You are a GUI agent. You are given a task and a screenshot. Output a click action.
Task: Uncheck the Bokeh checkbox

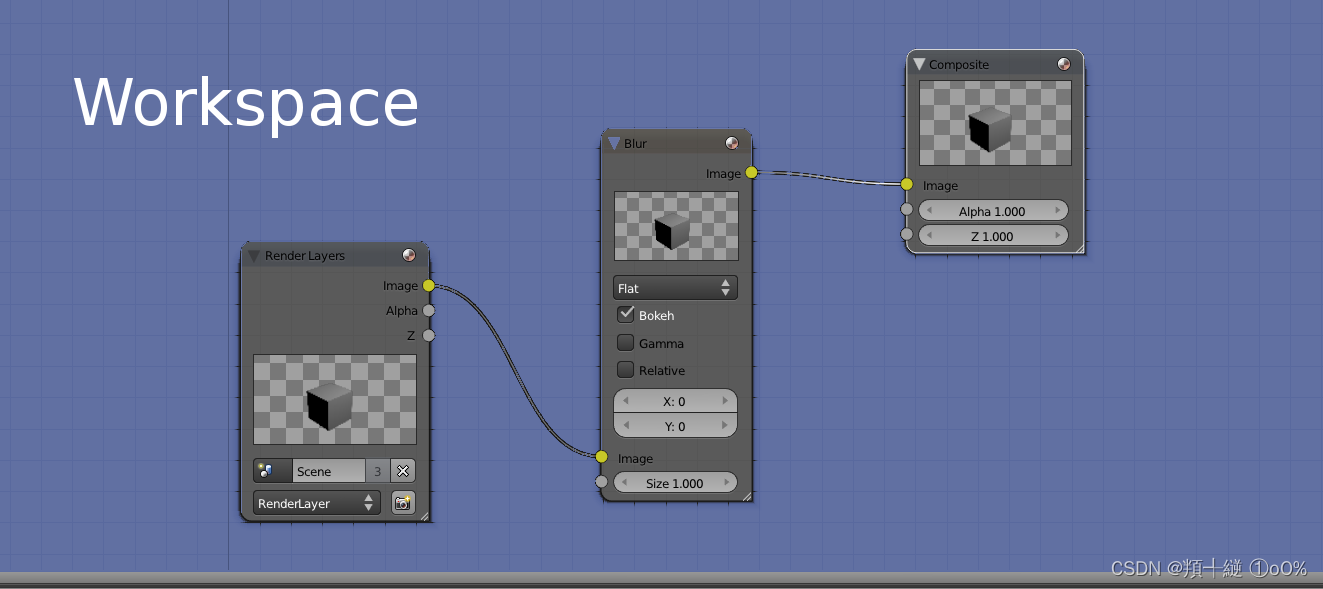626,314
